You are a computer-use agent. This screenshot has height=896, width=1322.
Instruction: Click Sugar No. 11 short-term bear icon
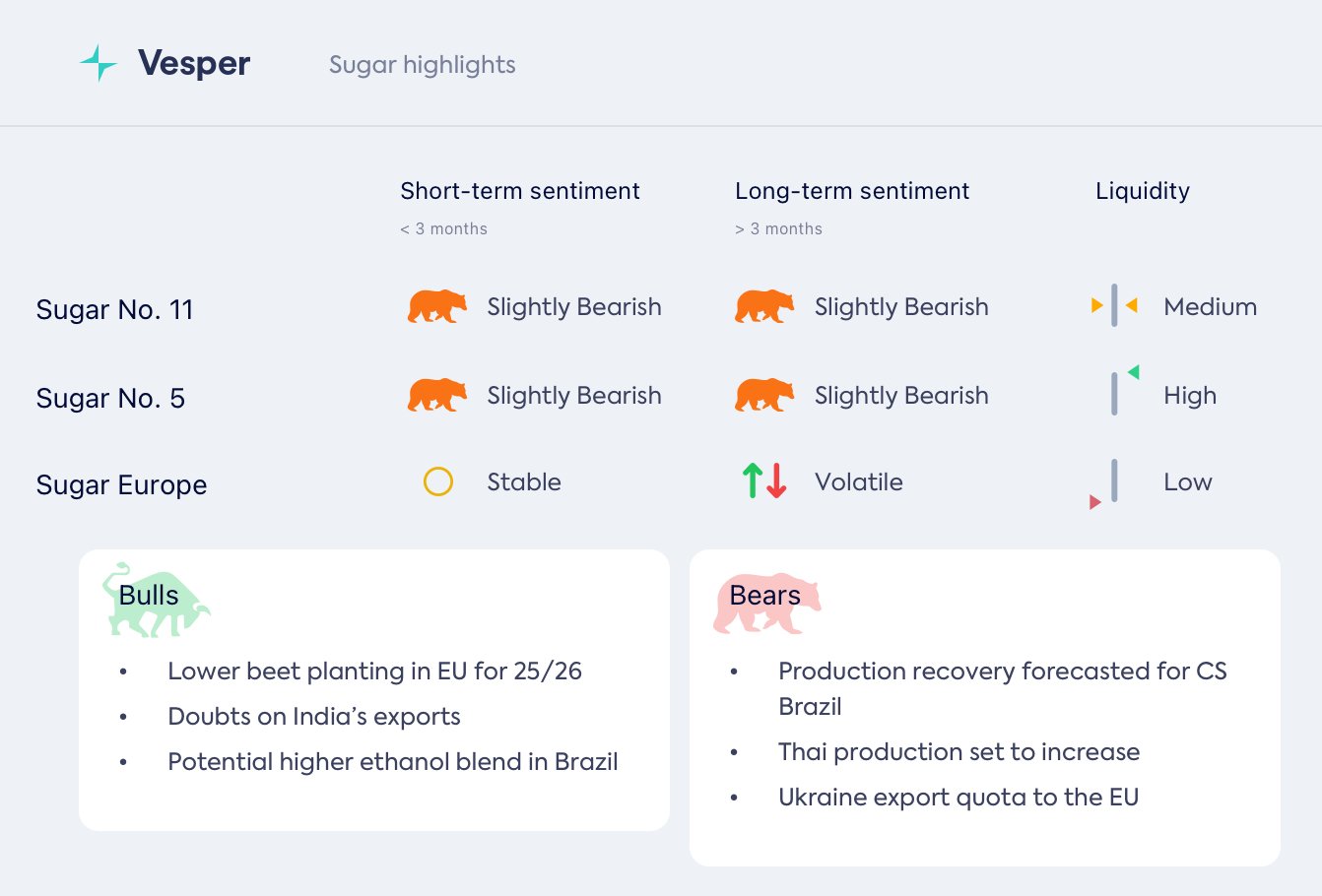point(436,307)
